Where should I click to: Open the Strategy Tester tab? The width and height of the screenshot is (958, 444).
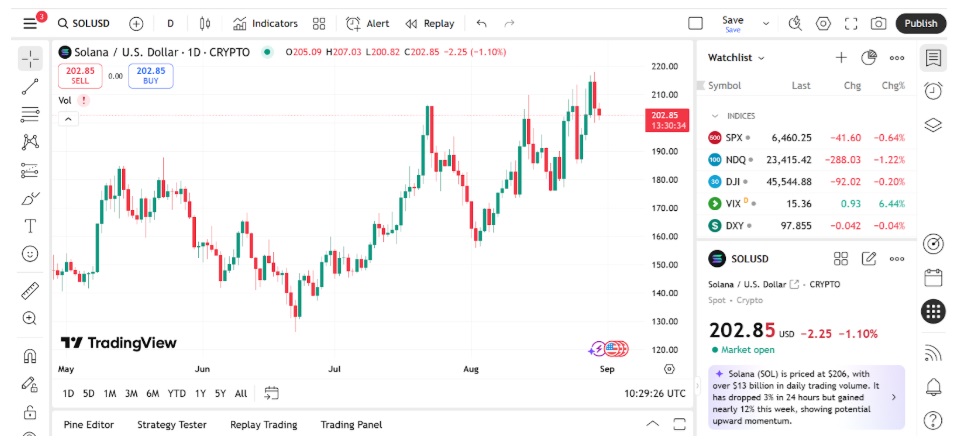pos(172,424)
